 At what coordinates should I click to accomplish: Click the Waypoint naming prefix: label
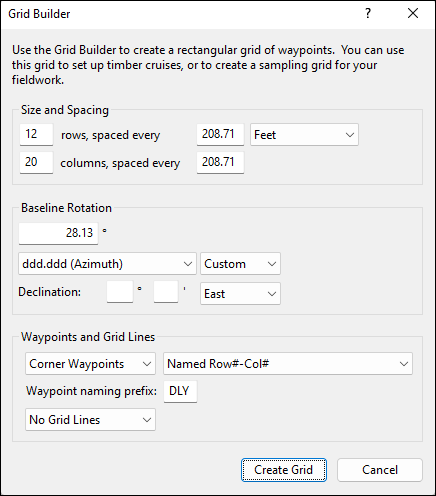92,391
